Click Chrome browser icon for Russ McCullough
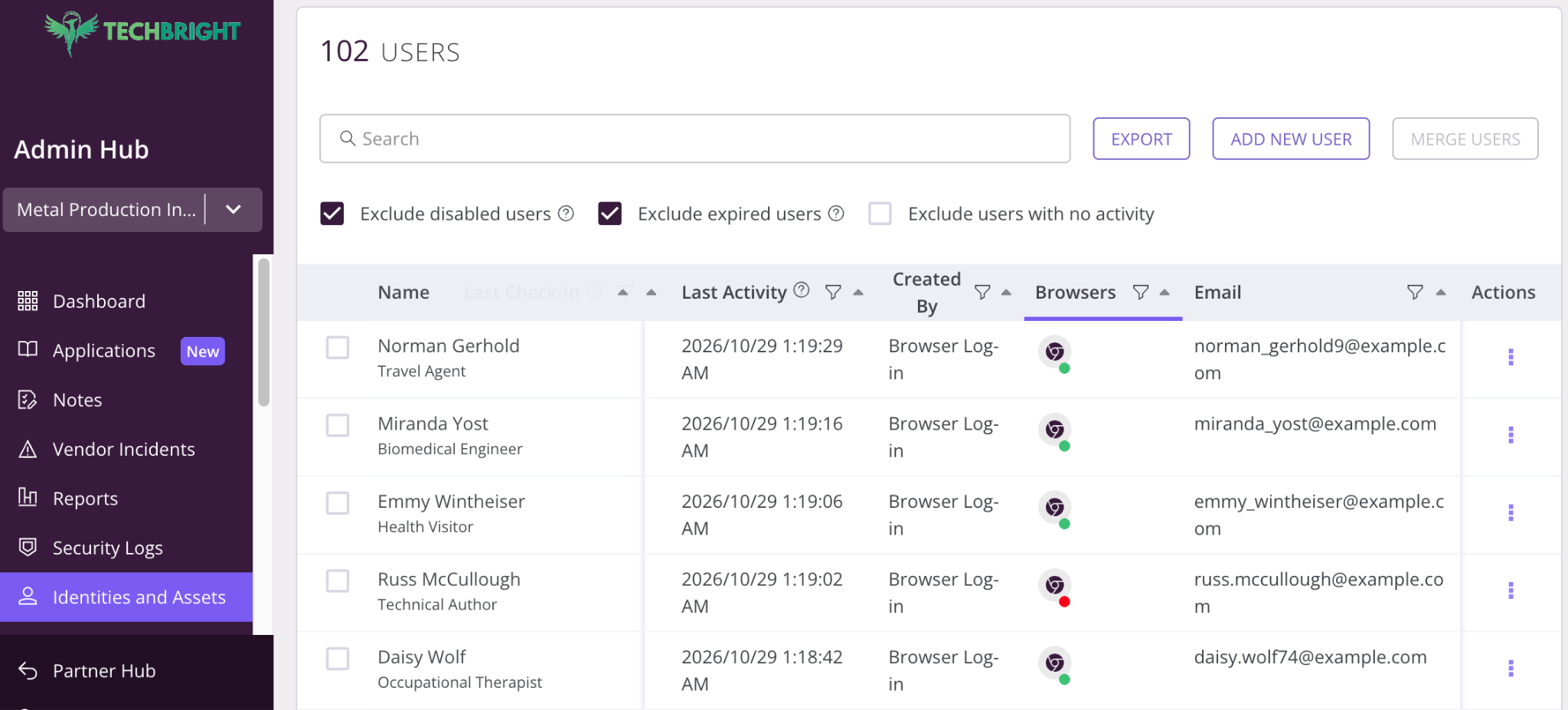1568x710 pixels. click(x=1054, y=585)
